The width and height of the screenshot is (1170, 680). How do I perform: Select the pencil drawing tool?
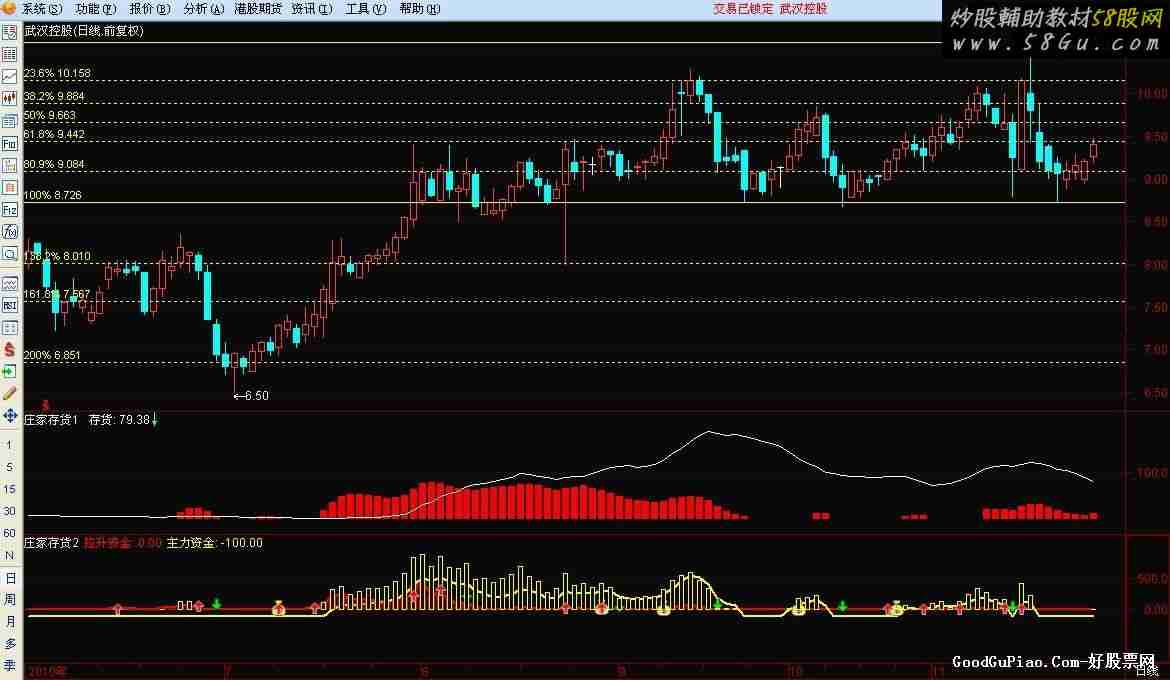[x=9, y=393]
